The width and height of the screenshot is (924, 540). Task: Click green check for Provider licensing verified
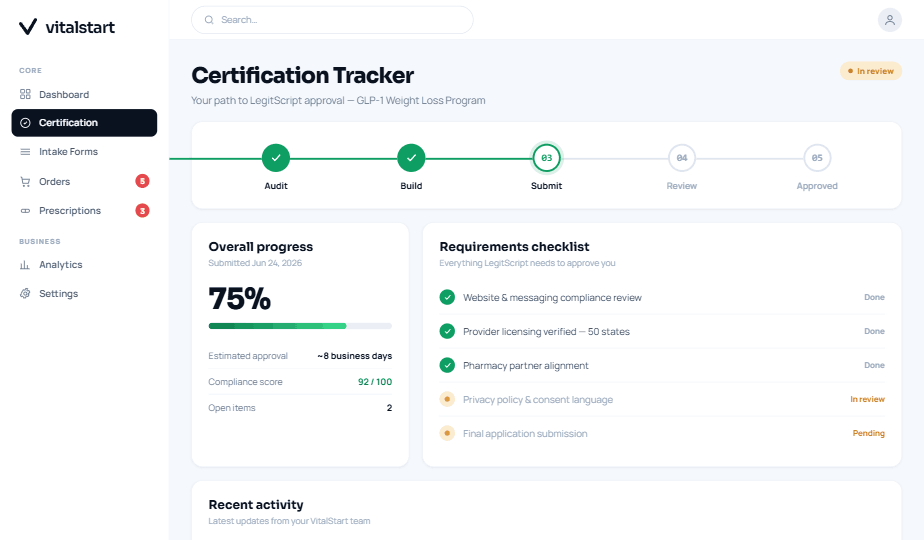pos(447,331)
